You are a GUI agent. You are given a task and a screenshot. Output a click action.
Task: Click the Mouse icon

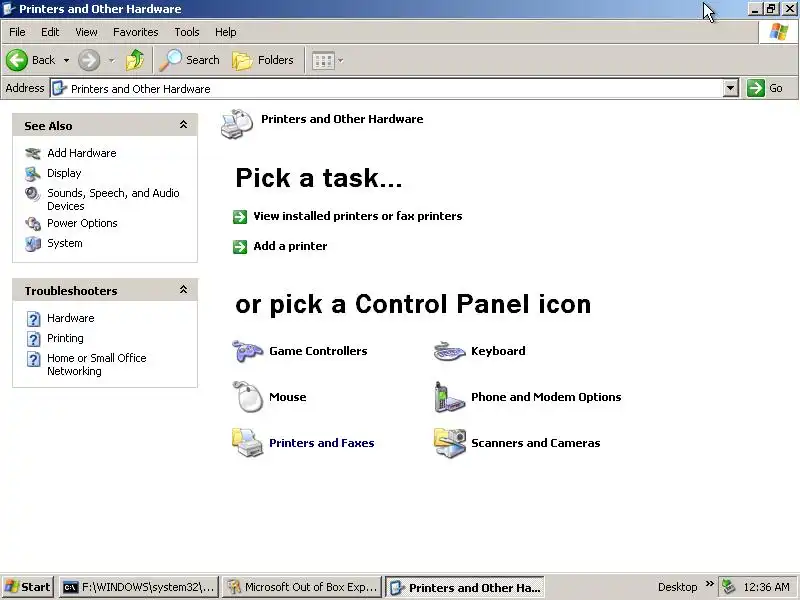(x=248, y=396)
